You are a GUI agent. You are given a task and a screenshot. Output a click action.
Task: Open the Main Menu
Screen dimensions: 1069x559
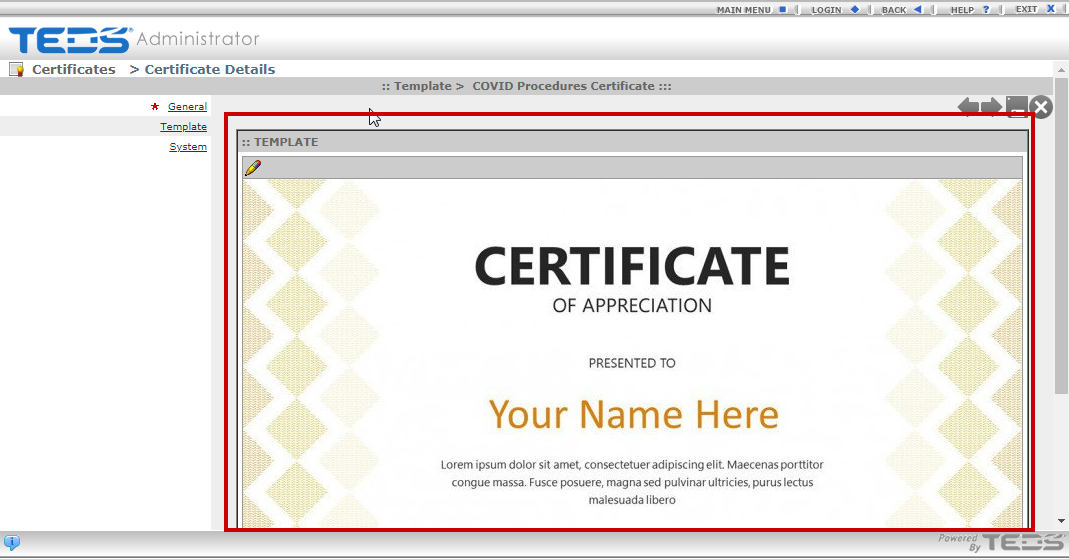[x=750, y=10]
